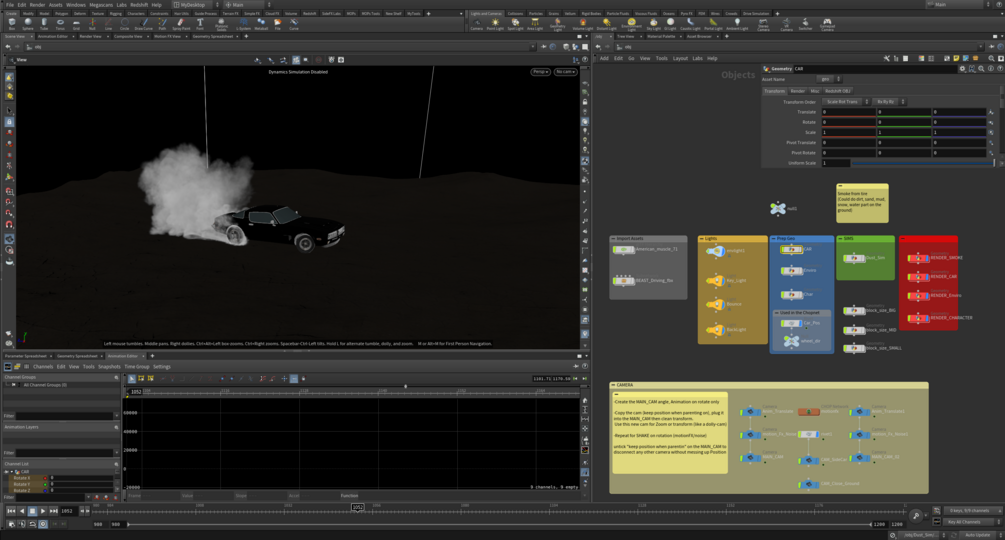Click the Auto Update button

pyautogui.click(x=976, y=535)
